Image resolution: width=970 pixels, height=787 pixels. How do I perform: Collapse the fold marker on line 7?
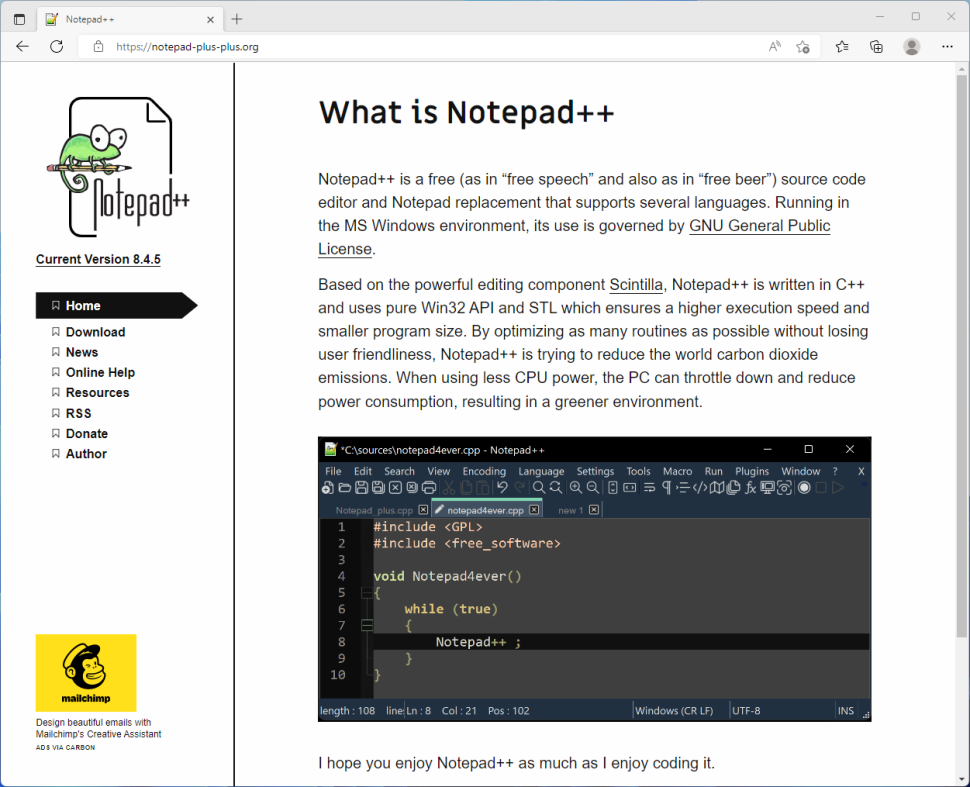pos(367,626)
